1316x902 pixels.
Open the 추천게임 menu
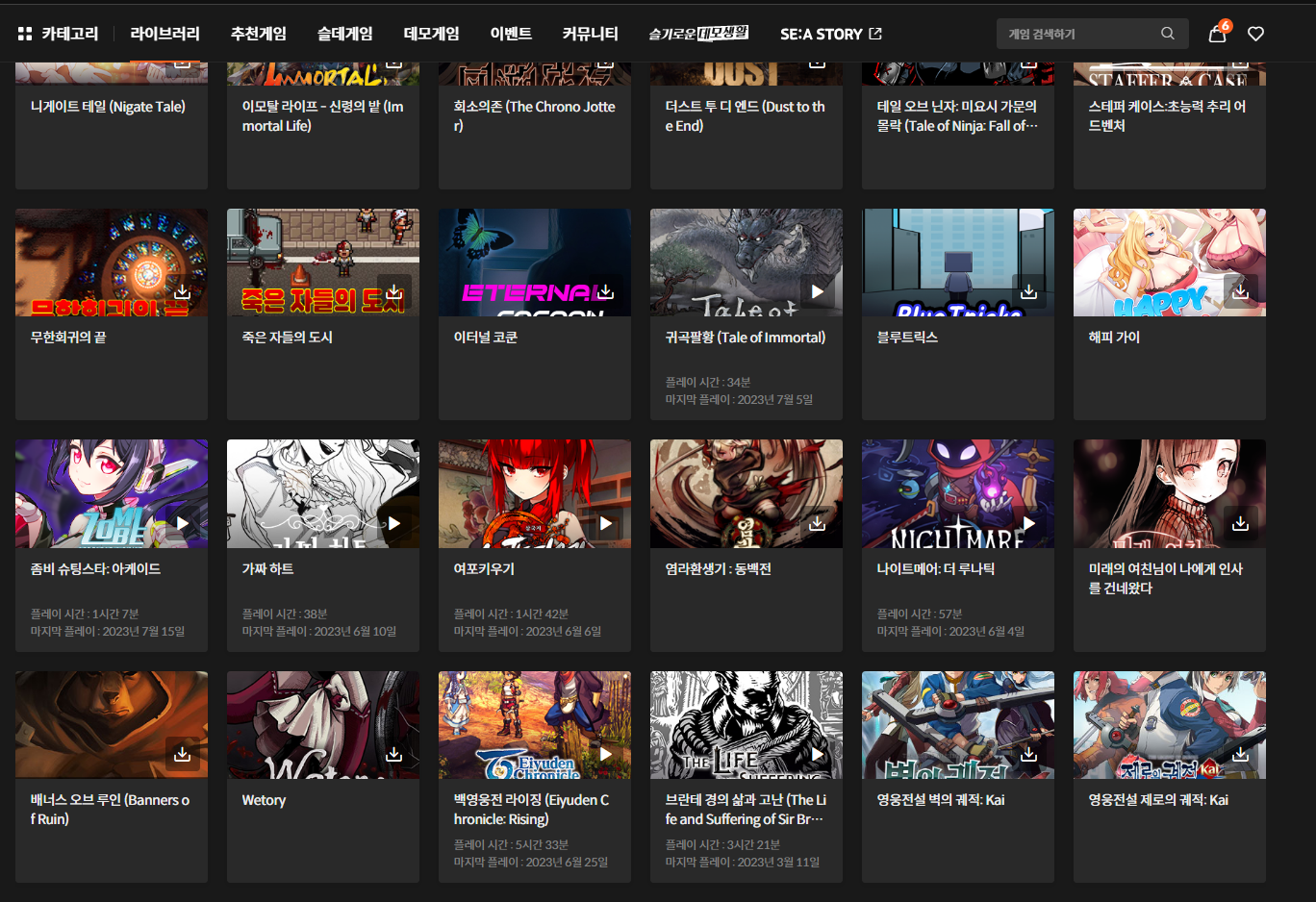pos(258,34)
